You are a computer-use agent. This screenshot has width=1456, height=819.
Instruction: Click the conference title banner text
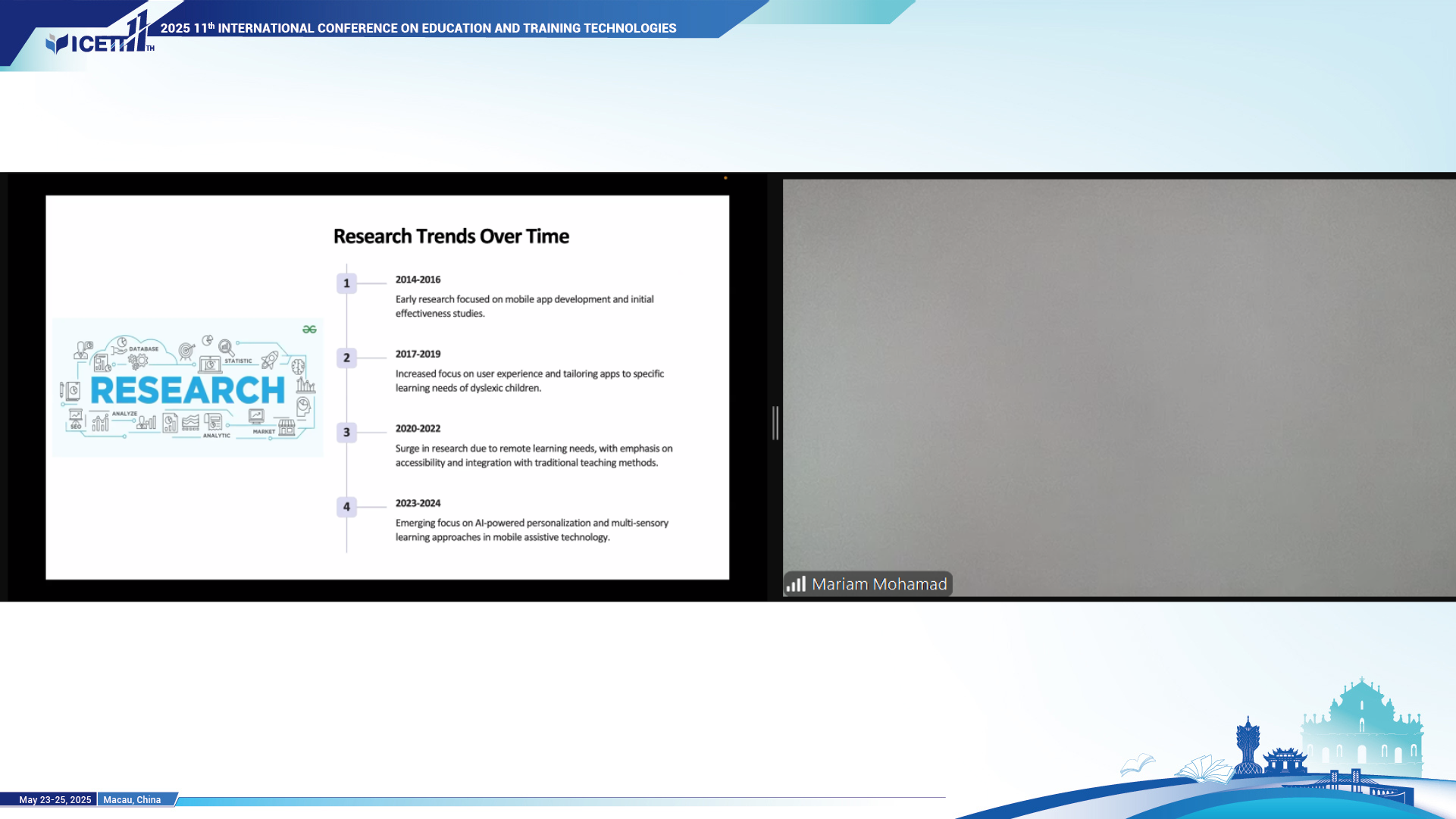tap(418, 28)
